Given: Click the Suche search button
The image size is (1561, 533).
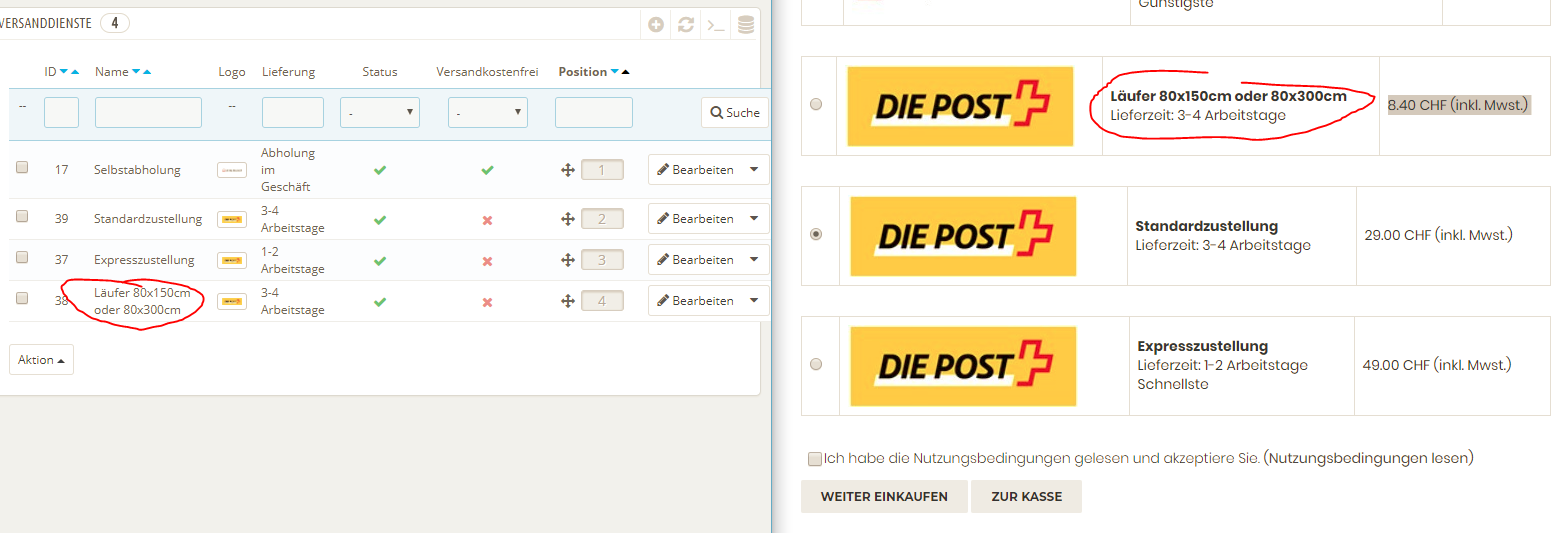Looking at the screenshot, I should click(x=735, y=113).
